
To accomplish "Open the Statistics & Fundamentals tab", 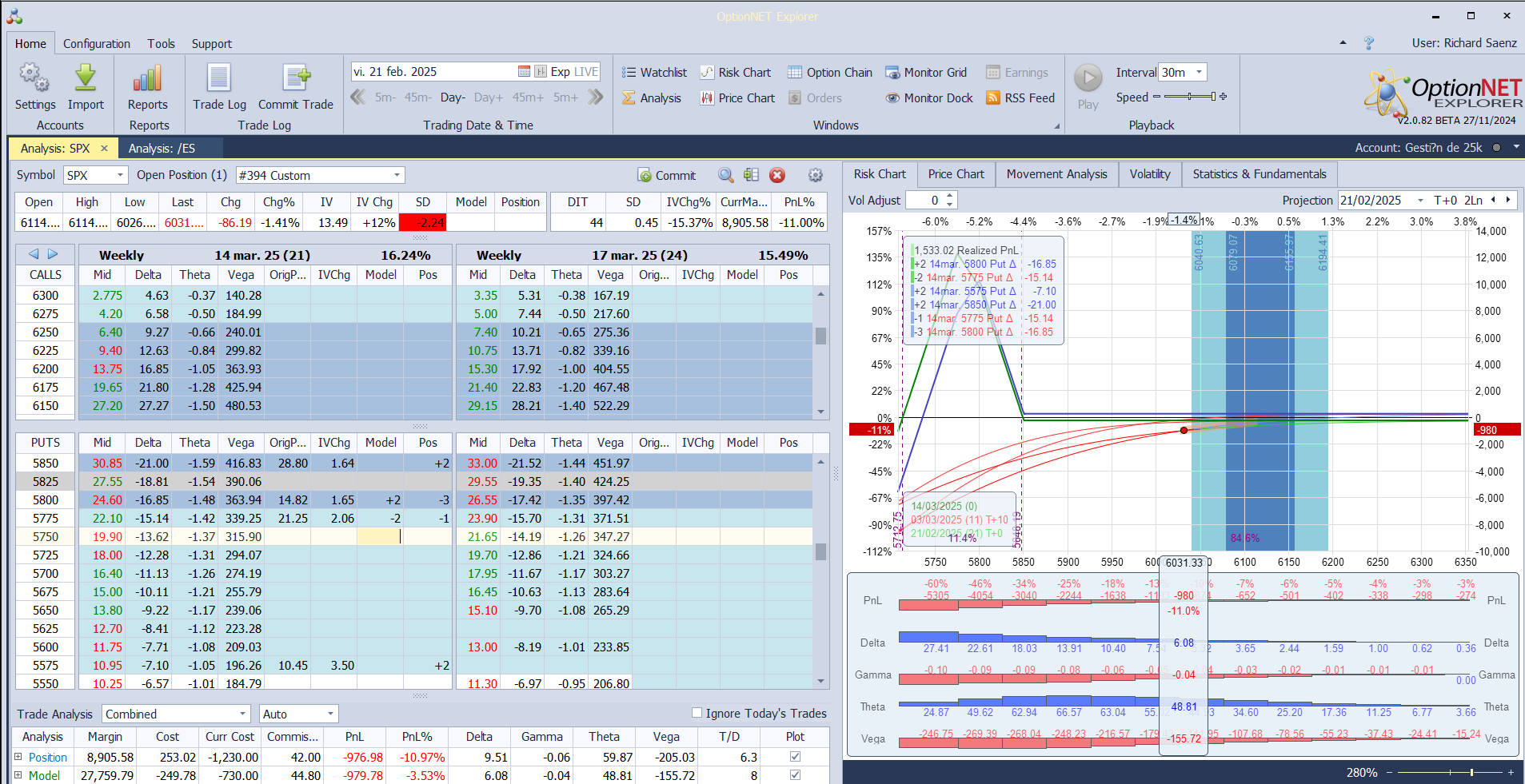I will [1259, 174].
